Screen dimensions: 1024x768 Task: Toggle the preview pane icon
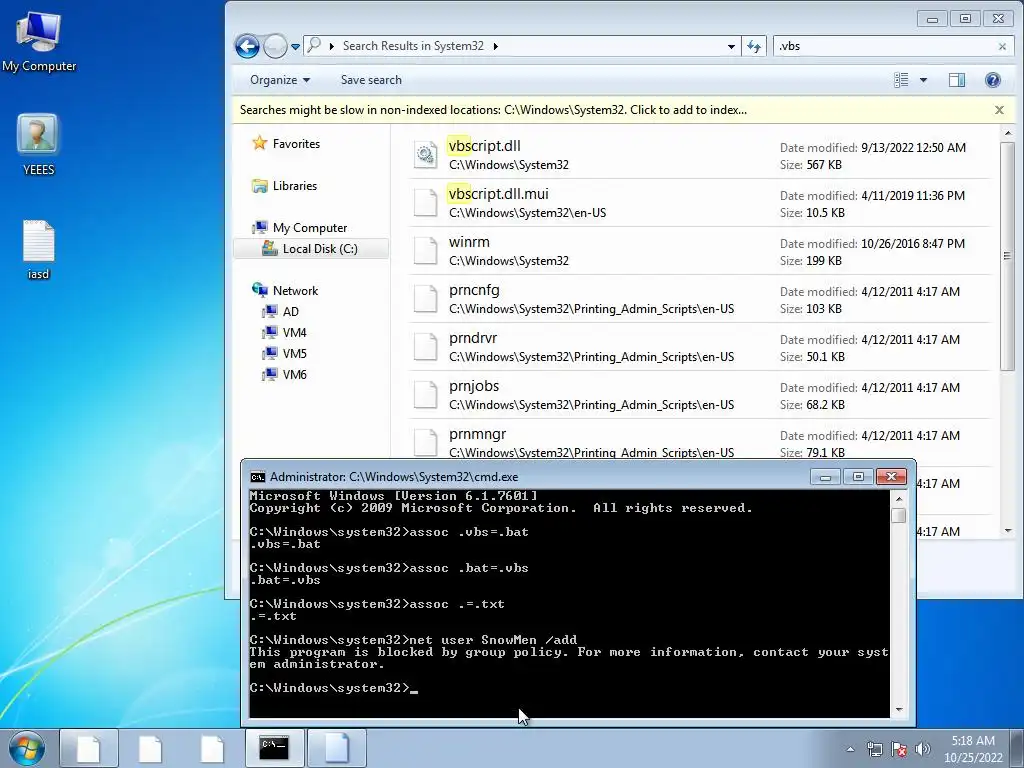coord(957,80)
